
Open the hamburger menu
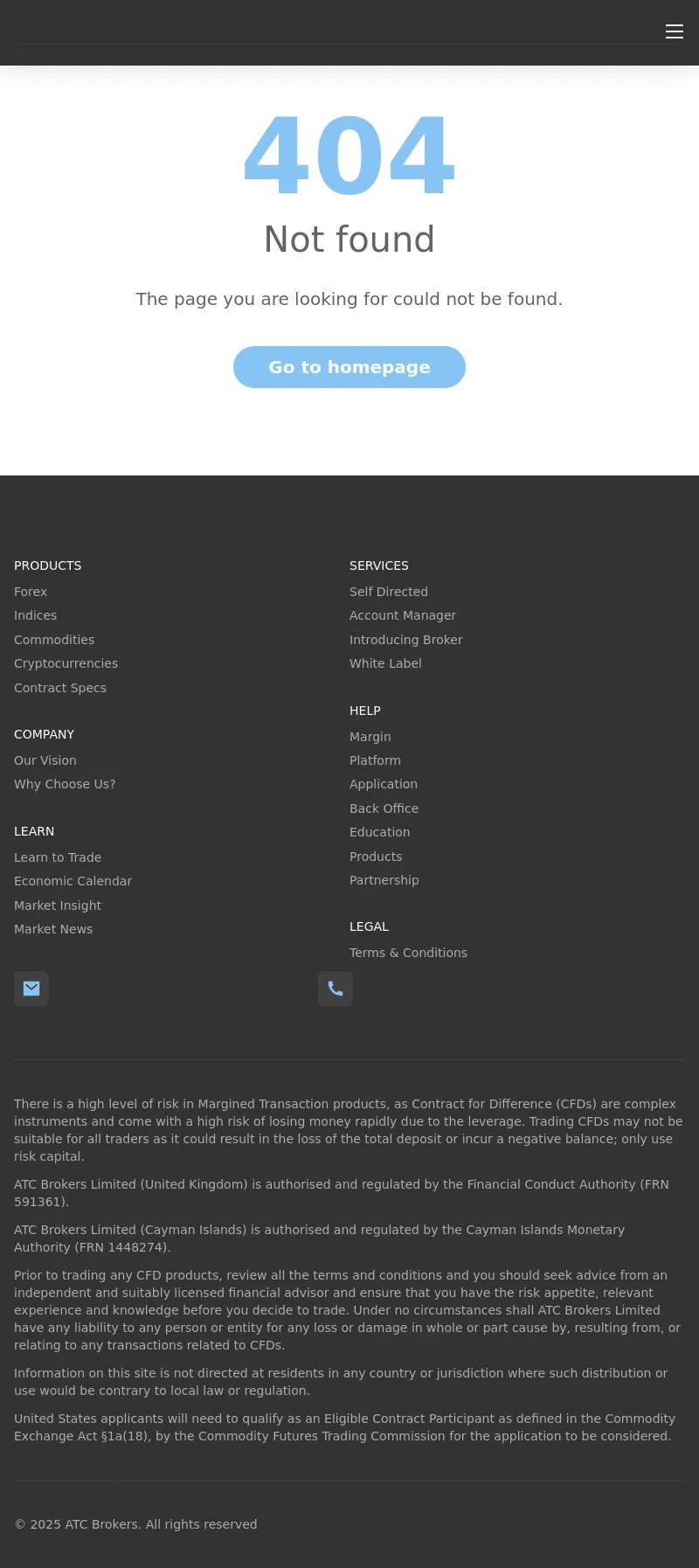point(674,31)
